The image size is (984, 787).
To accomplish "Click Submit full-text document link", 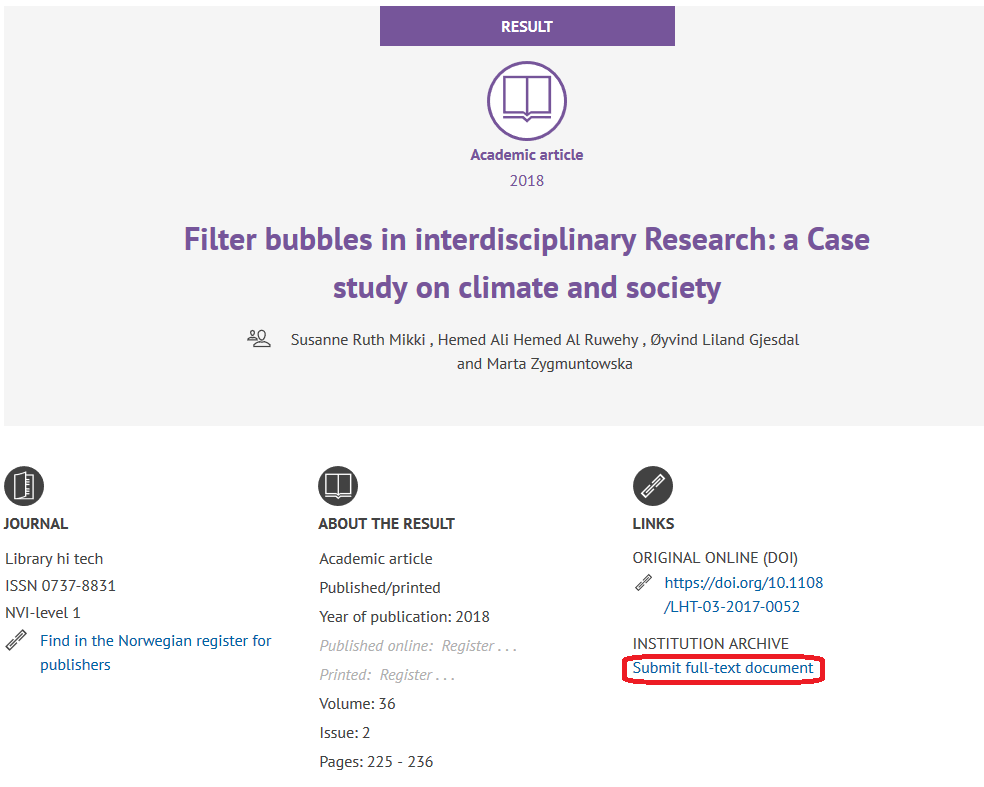I will (723, 668).
